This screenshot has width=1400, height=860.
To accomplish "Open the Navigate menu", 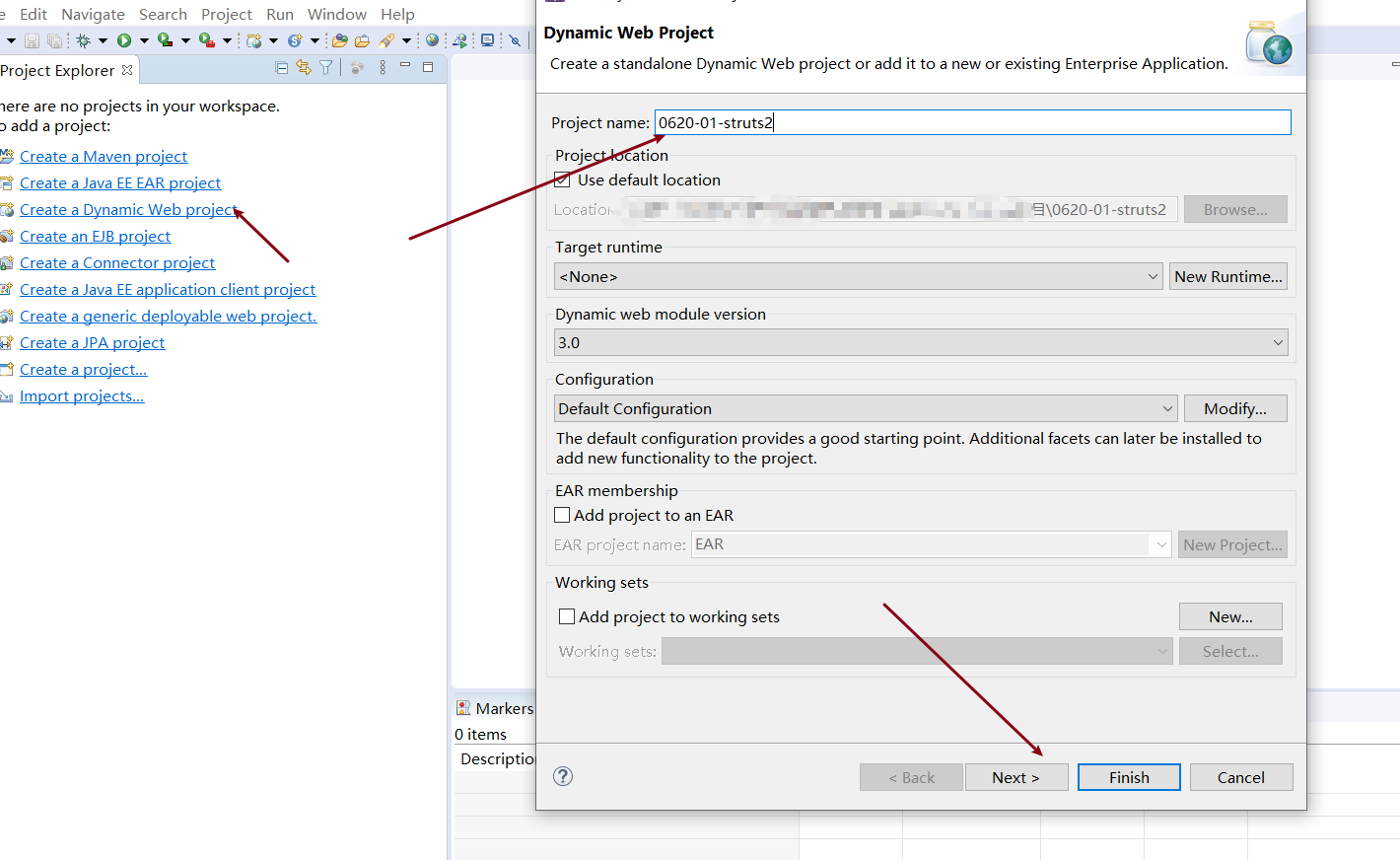I will pos(93,14).
